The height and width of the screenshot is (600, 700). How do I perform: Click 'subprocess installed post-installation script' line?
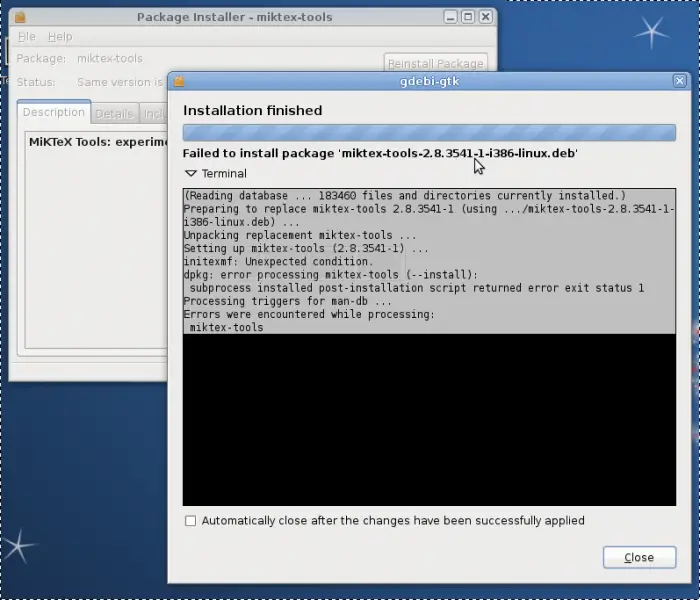(x=417, y=288)
